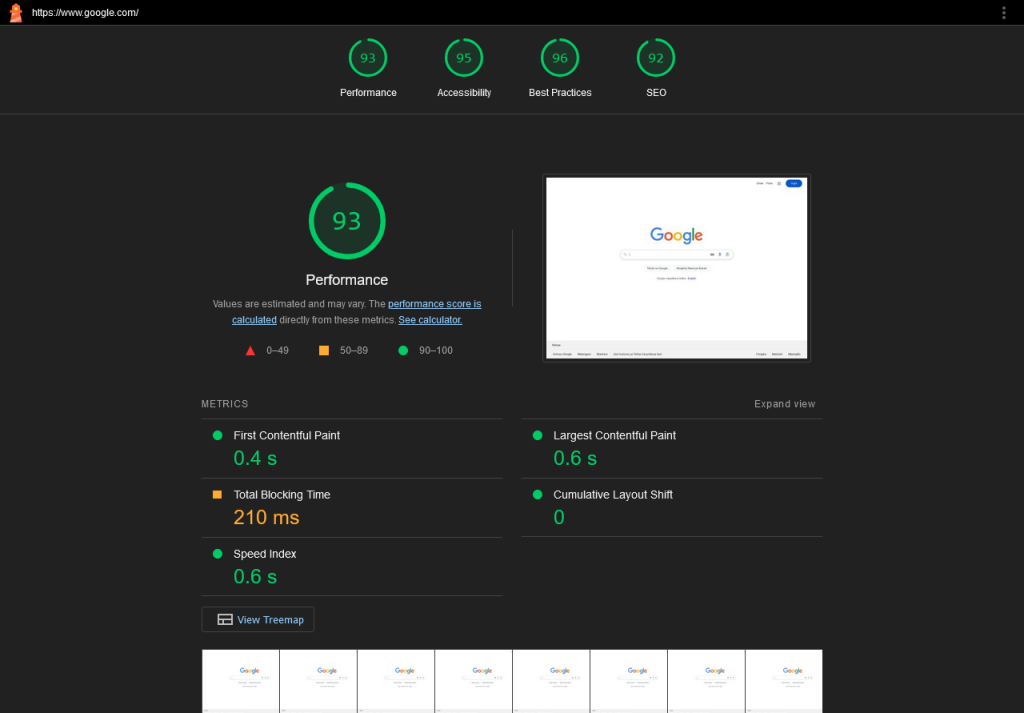Screen dimensions: 1024x713
Task: Jump to the Accessibility section label
Action: pyautogui.click(x=464, y=93)
